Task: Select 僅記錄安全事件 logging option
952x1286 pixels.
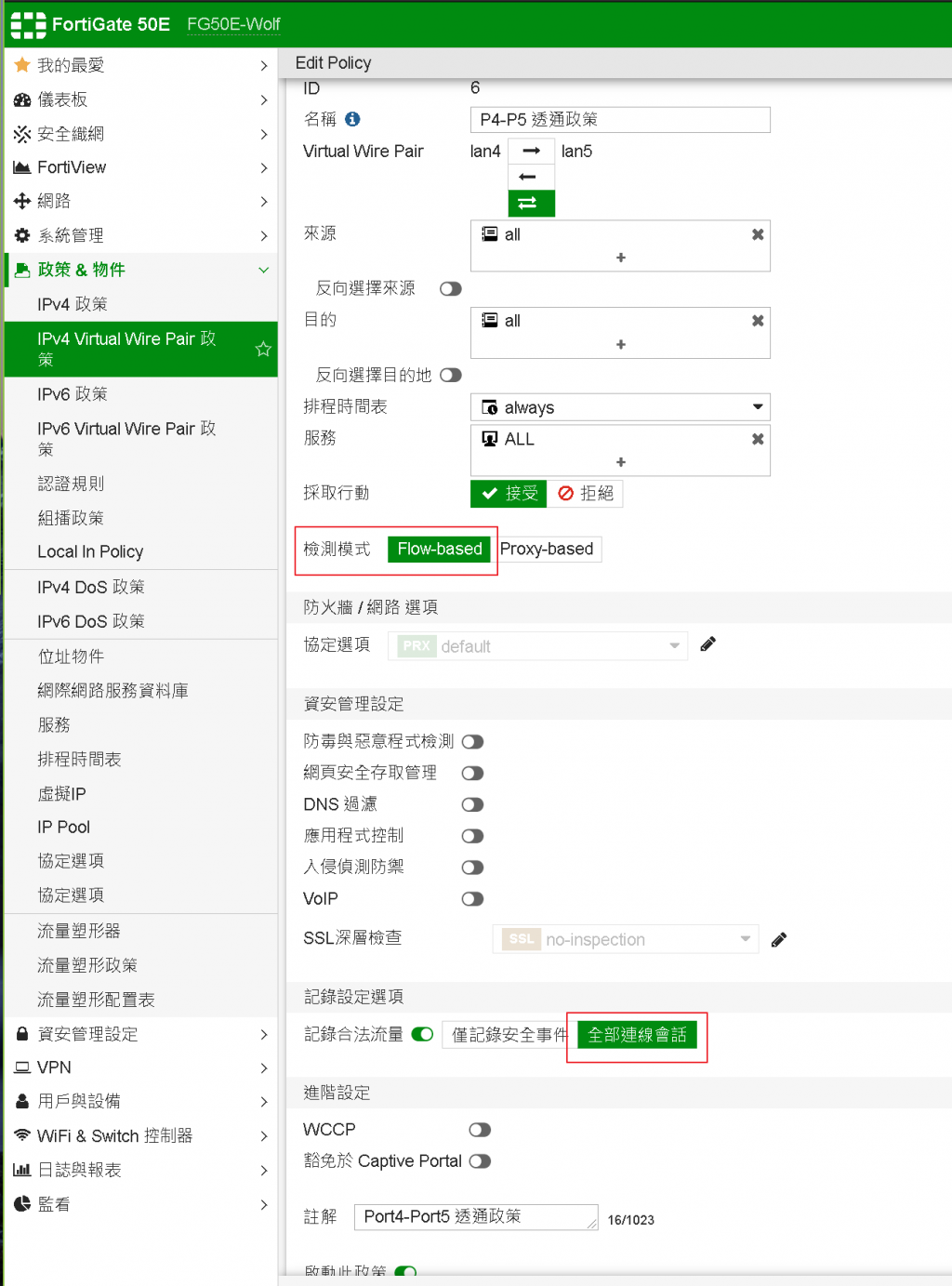Action: point(508,1035)
